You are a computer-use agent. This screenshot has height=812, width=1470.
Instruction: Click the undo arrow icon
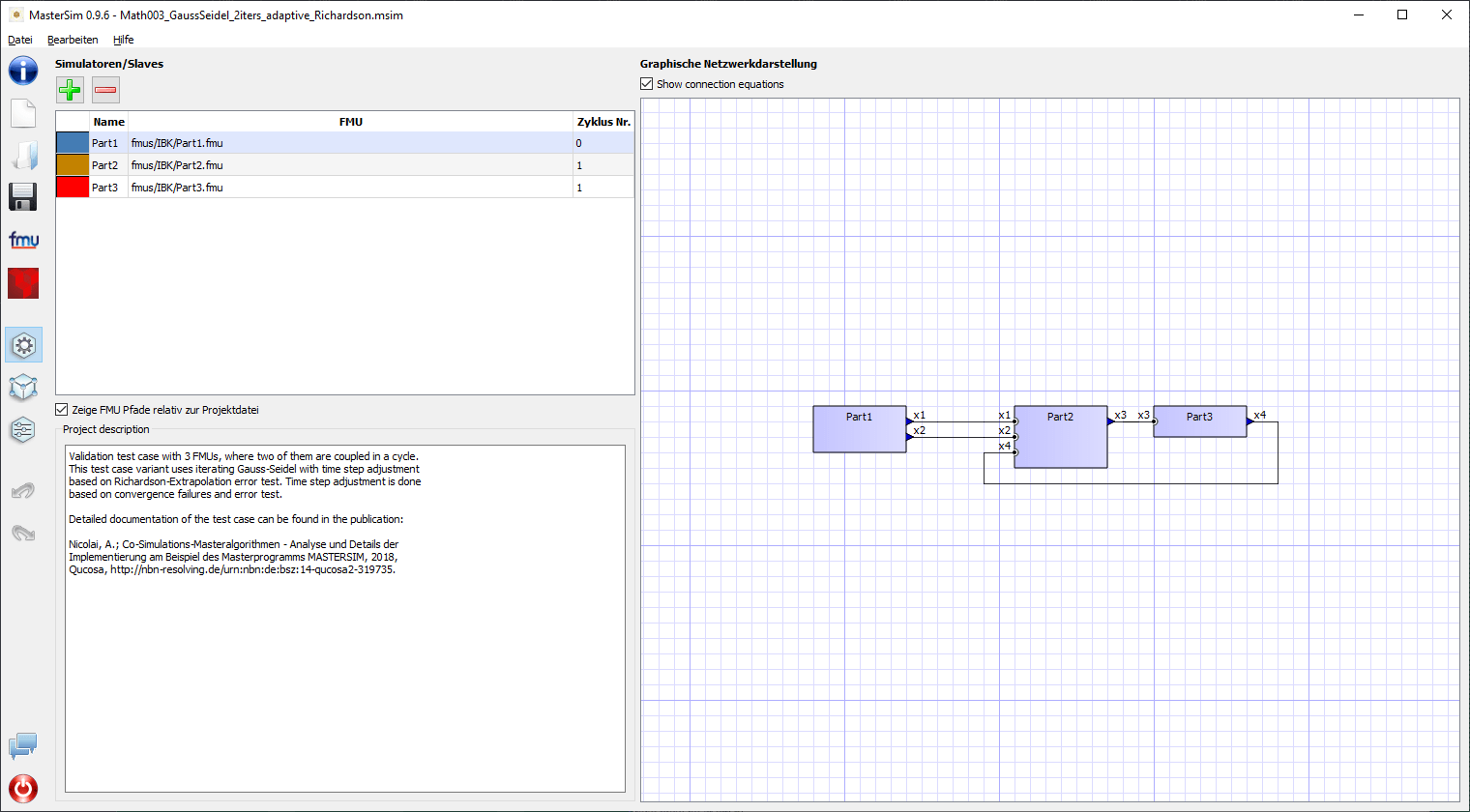tap(23, 491)
